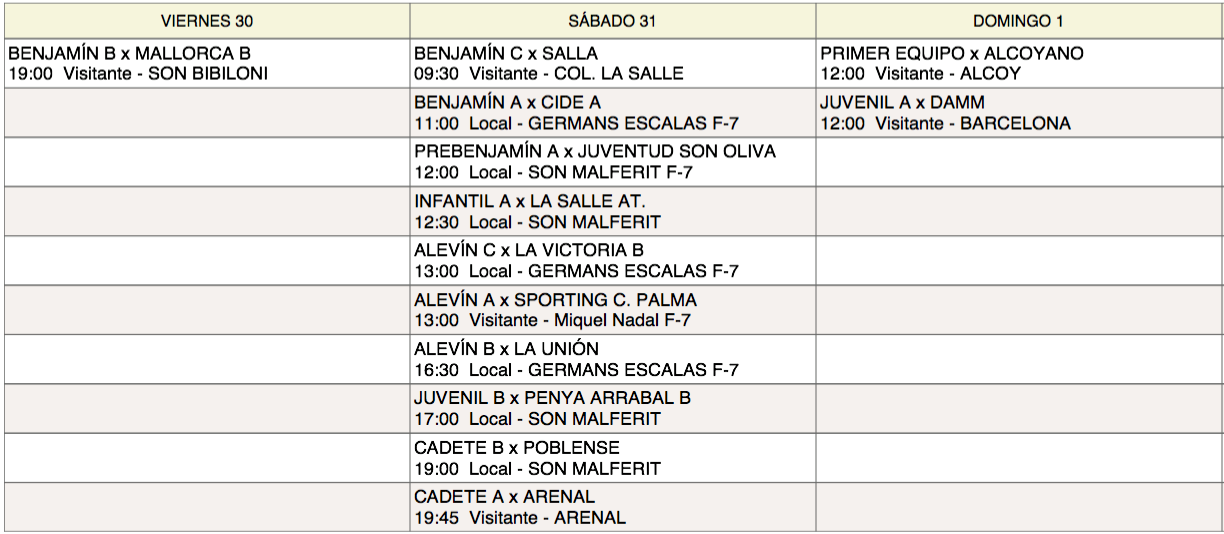Click JUVENIL B x PENYA ARRABAL B

pos(552,398)
